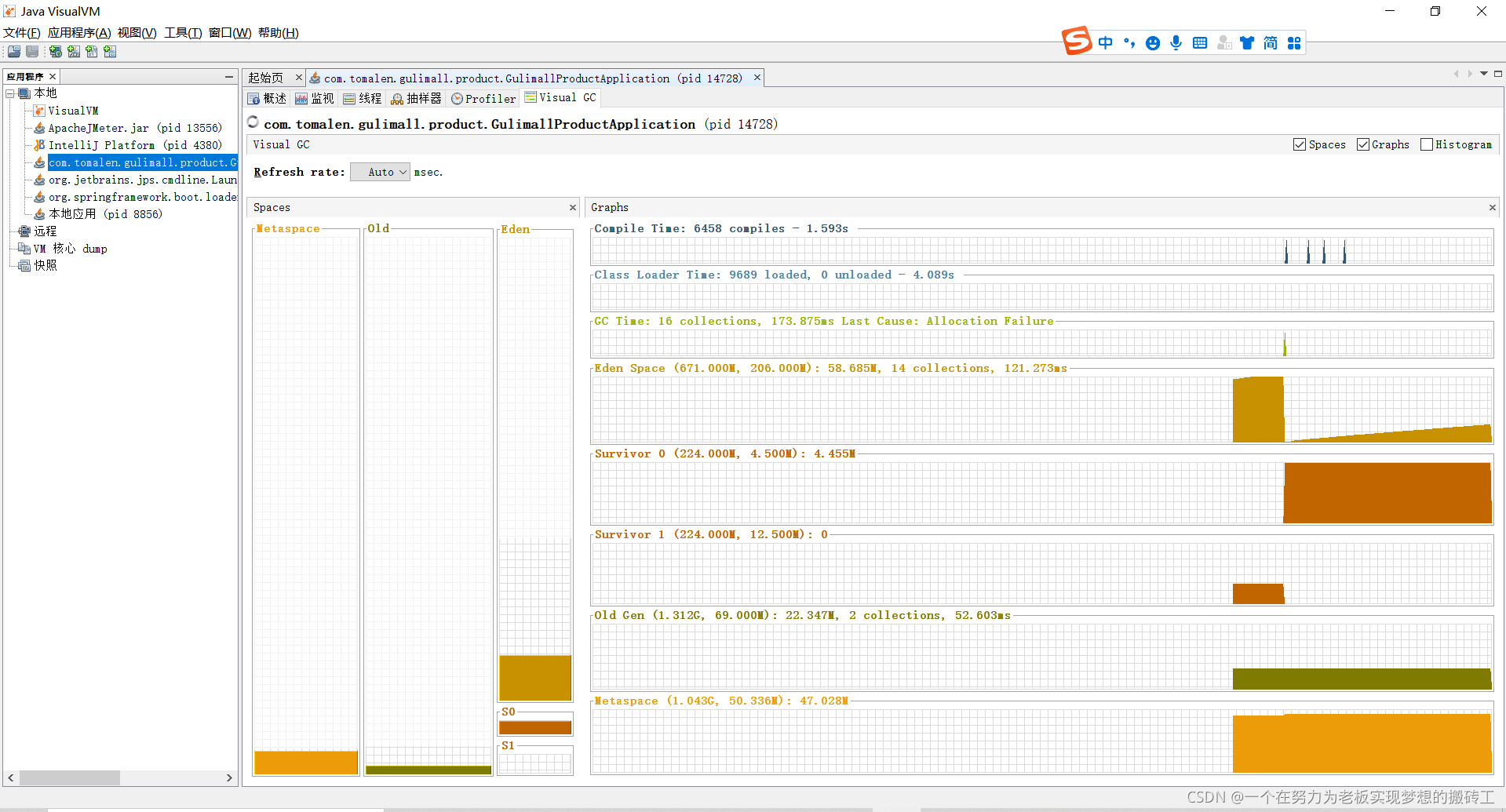Select VisualVM entry in application tree
The height and width of the screenshot is (812, 1506).
pyautogui.click(x=73, y=111)
